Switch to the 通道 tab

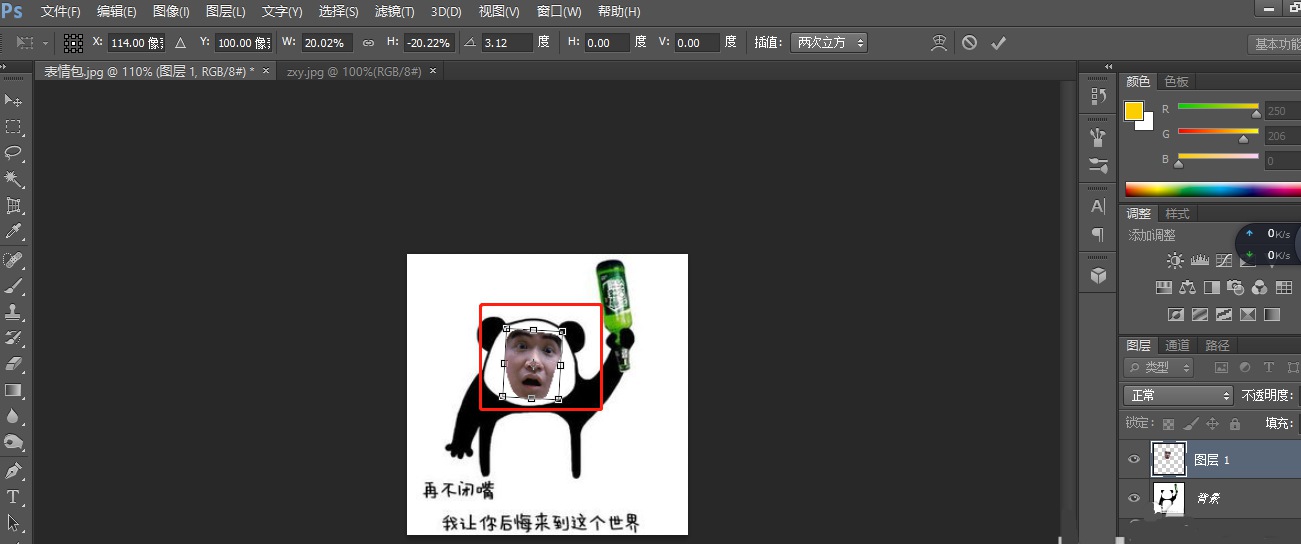pos(1177,345)
